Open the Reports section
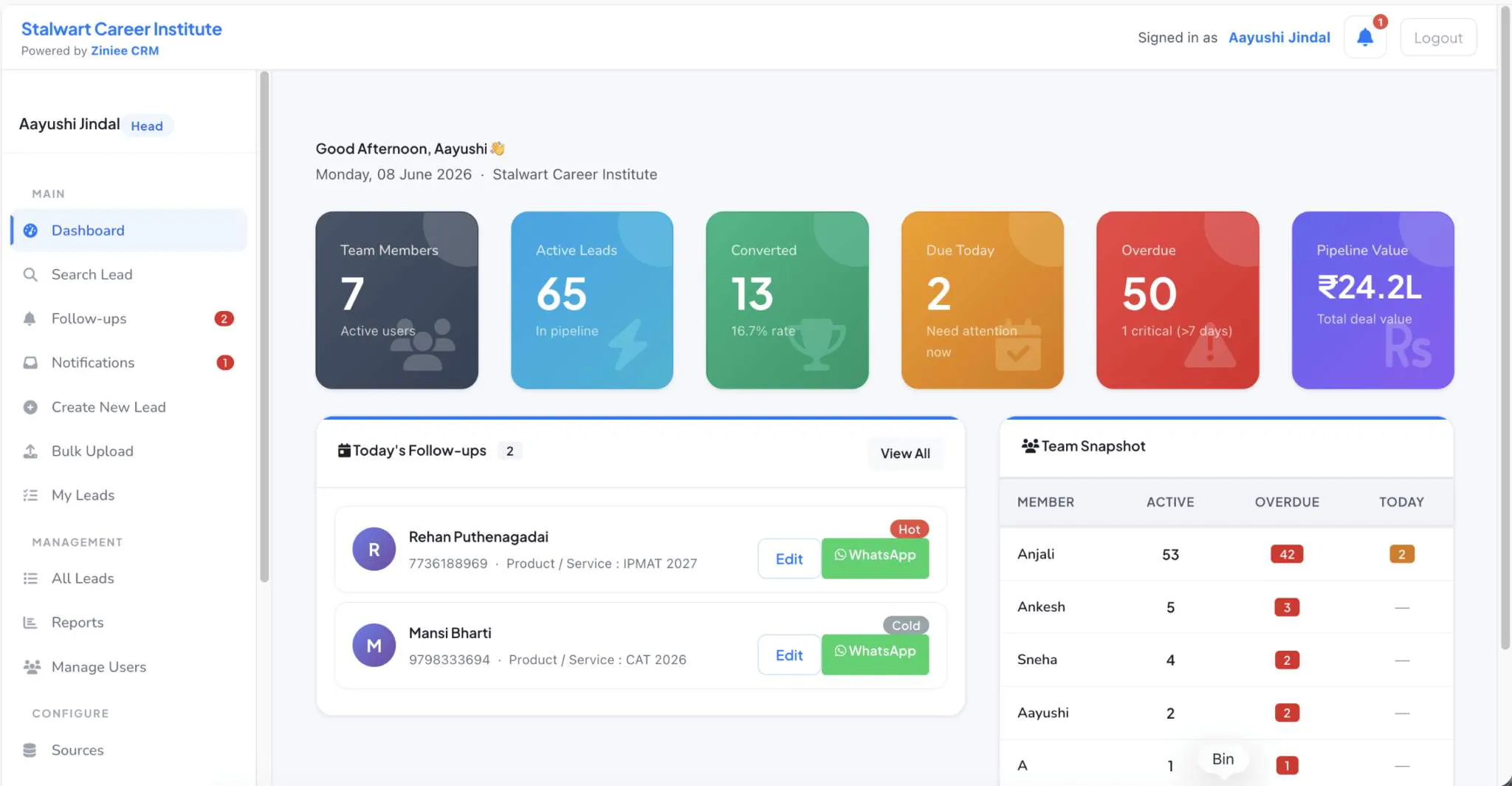 (x=129, y=623)
